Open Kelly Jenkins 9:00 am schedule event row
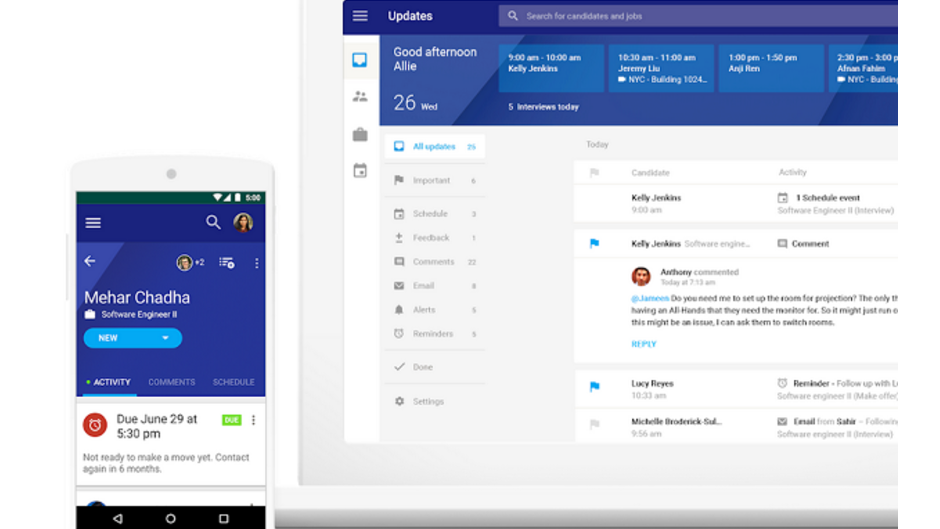 [736, 204]
